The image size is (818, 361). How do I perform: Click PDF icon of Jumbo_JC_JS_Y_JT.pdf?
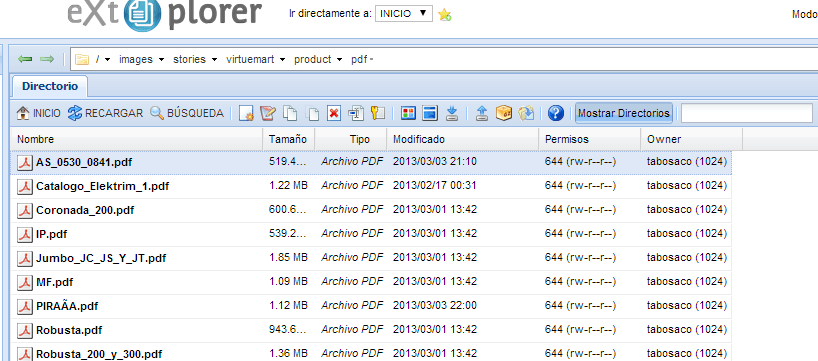click(25, 258)
